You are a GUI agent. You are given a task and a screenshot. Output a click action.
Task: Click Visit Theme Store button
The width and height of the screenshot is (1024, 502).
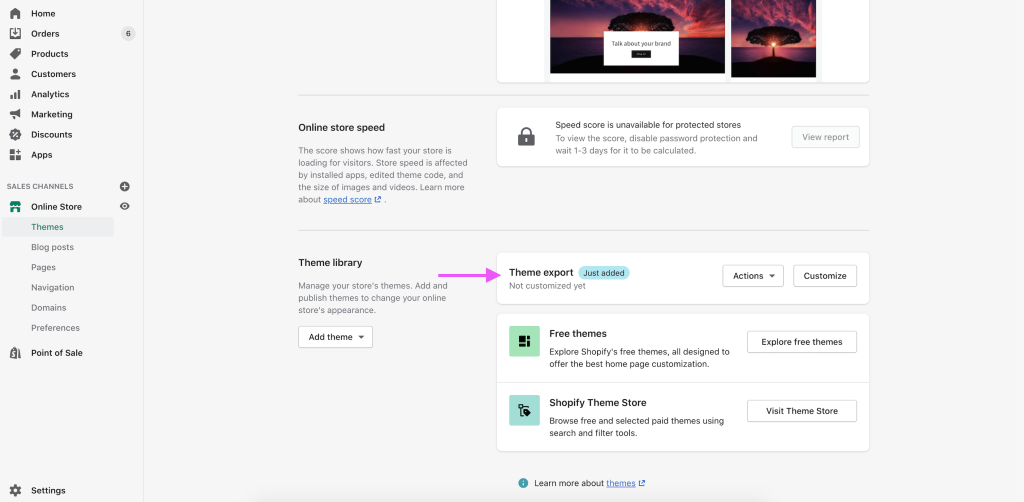pyautogui.click(x=801, y=411)
